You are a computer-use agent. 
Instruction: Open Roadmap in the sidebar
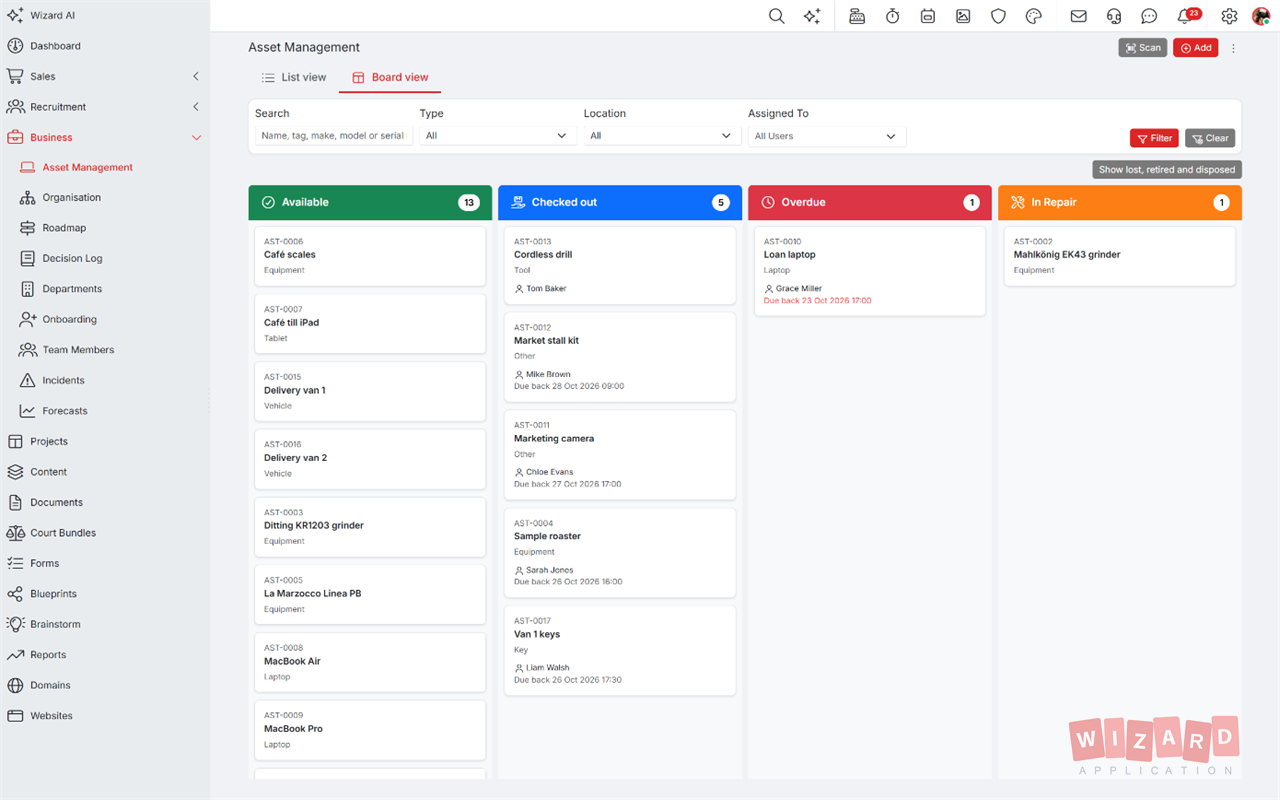[x=105, y=228]
